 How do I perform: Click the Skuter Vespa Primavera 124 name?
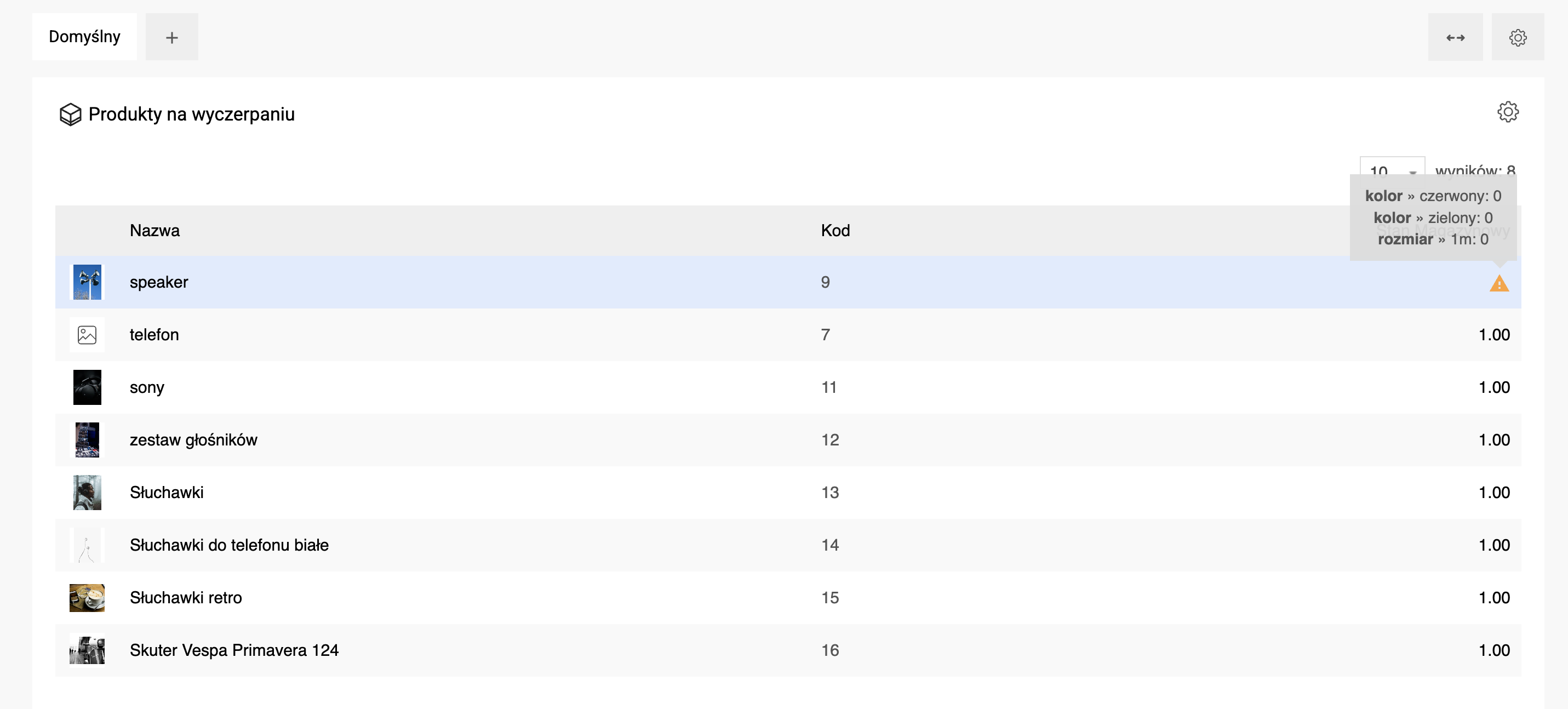234,650
